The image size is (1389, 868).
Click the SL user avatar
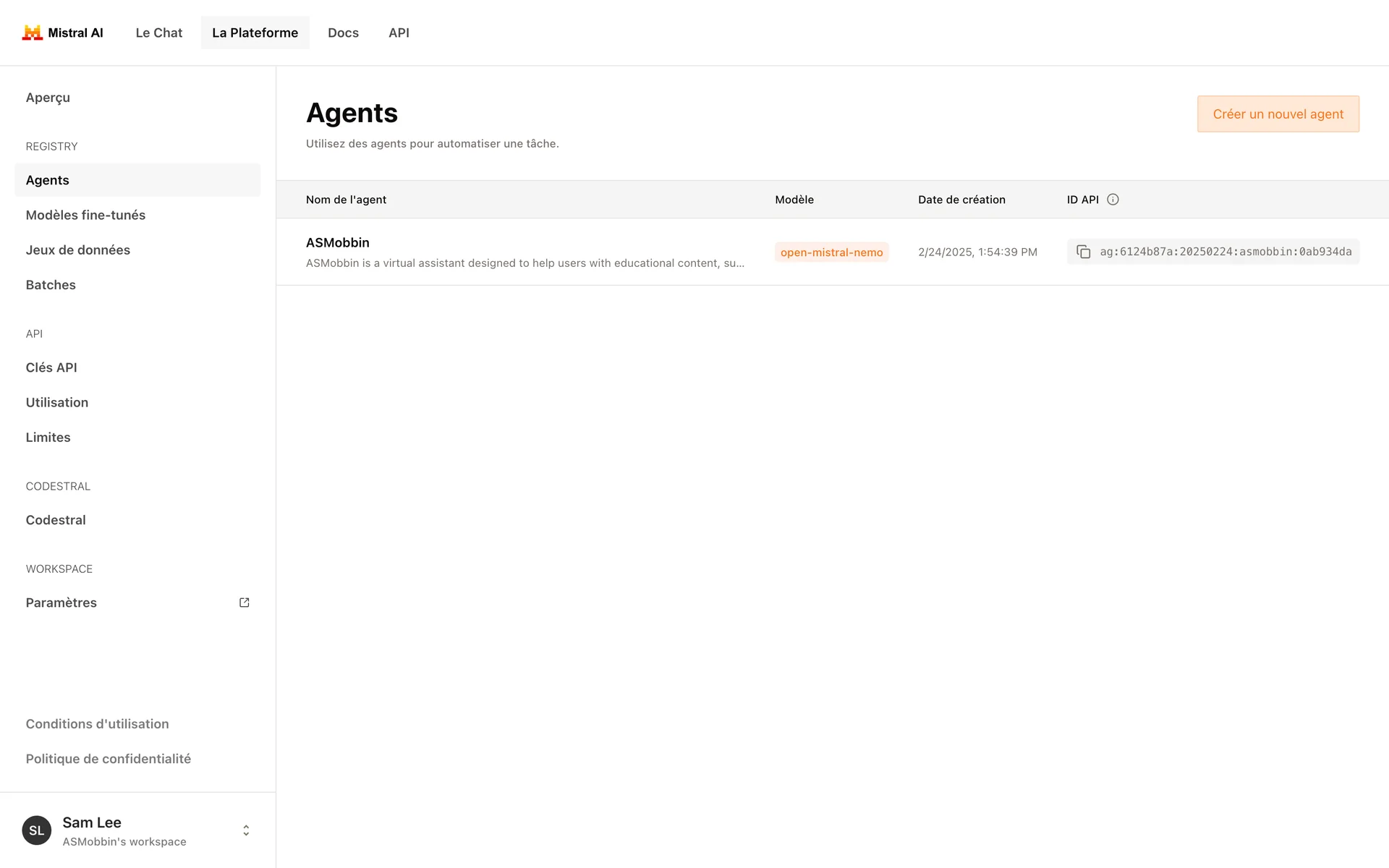coord(37,830)
